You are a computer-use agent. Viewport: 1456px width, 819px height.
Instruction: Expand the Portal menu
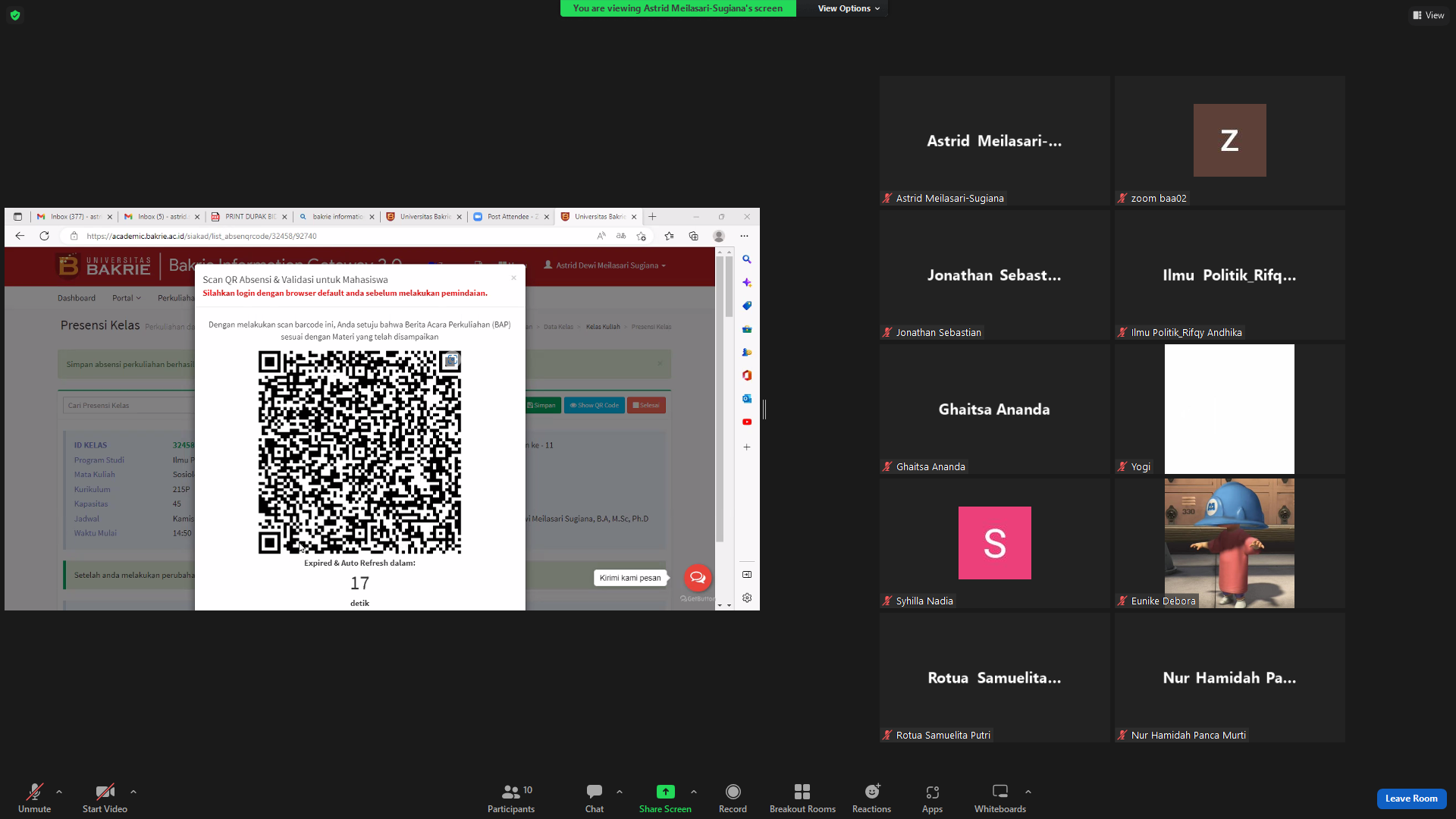(127, 298)
